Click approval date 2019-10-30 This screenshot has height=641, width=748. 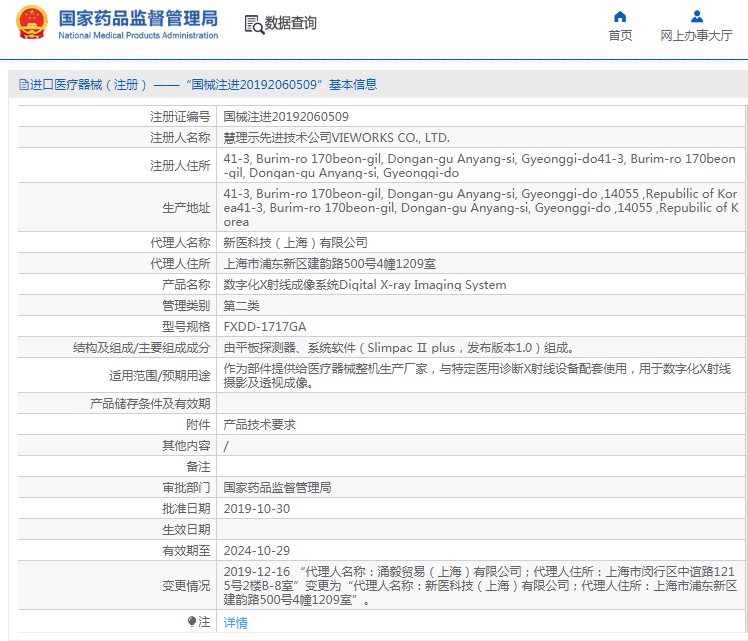(256, 508)
